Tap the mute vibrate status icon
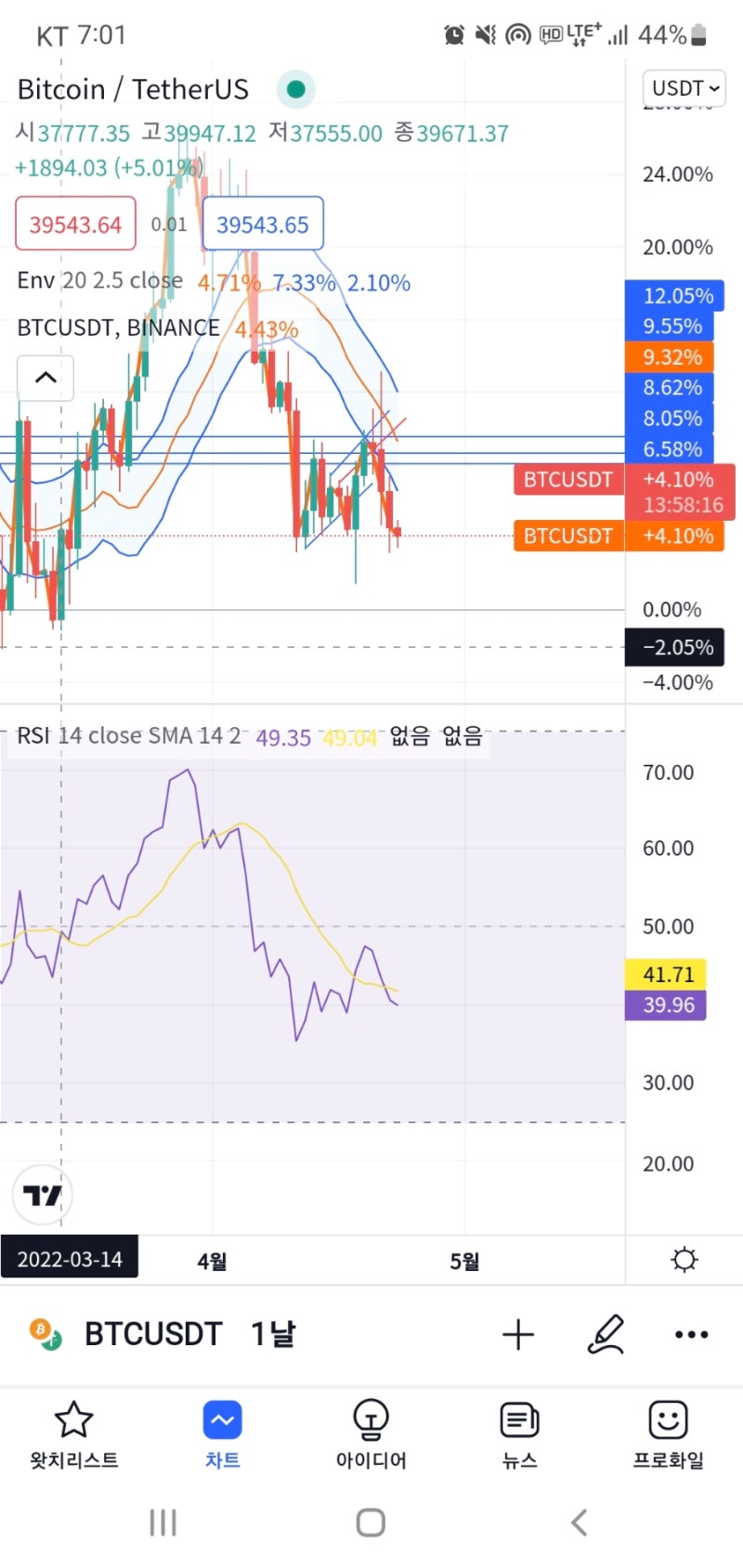This screenshot has height=1568, width=743. click(486, 35)
